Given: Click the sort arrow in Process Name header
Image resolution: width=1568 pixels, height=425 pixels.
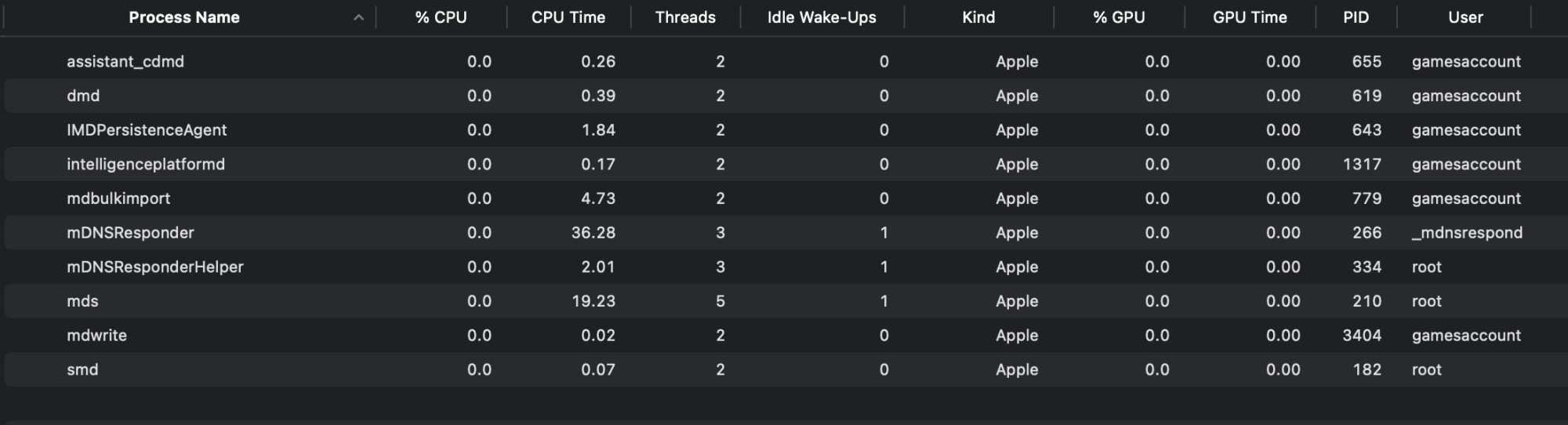Looking at the screenshot, I should [358, 17].
